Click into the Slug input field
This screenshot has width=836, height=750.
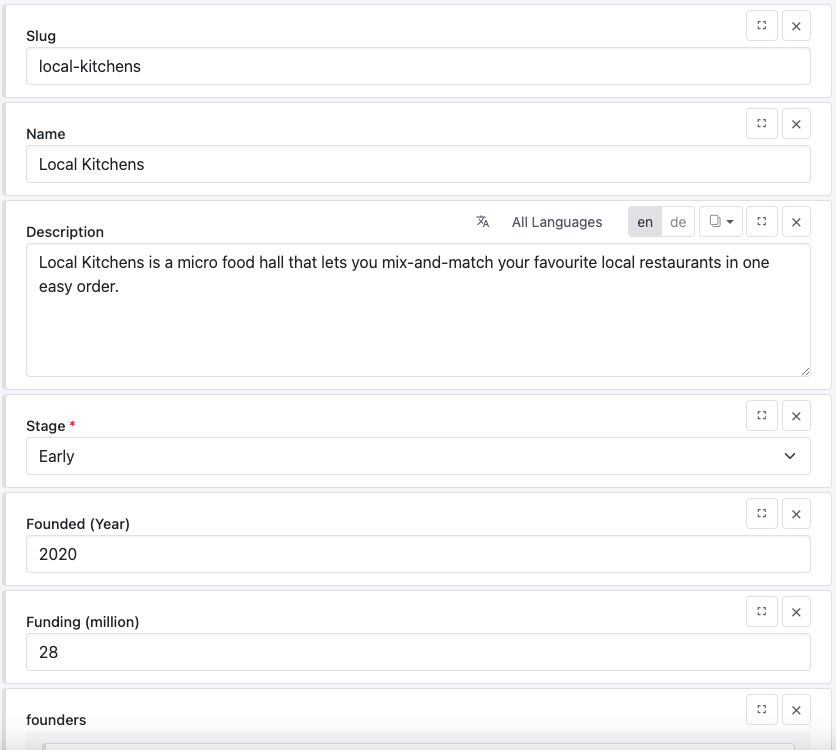[x=418, y=67]
